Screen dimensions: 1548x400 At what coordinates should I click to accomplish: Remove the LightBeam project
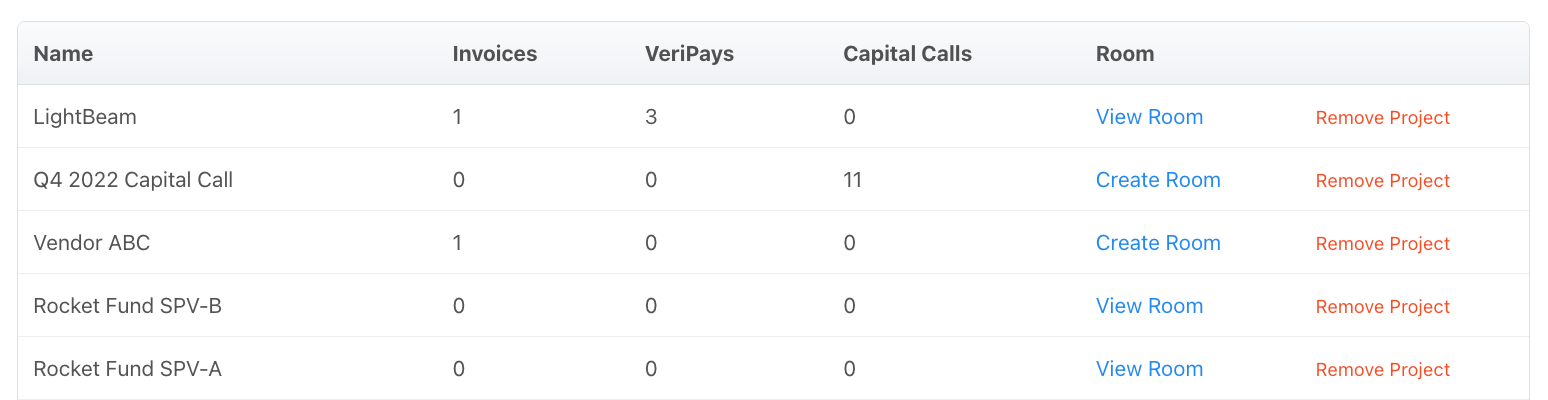[x=1382, y=118]
